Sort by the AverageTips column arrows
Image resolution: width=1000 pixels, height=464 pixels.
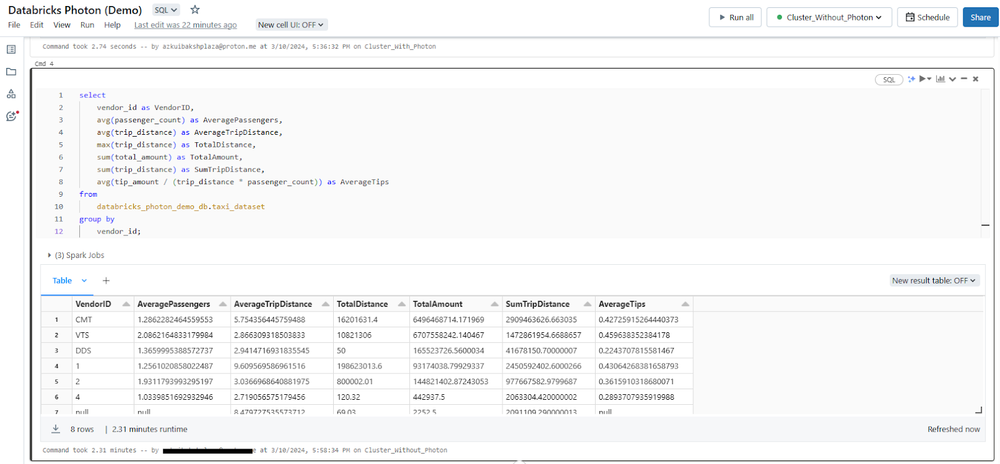point(684,305)
